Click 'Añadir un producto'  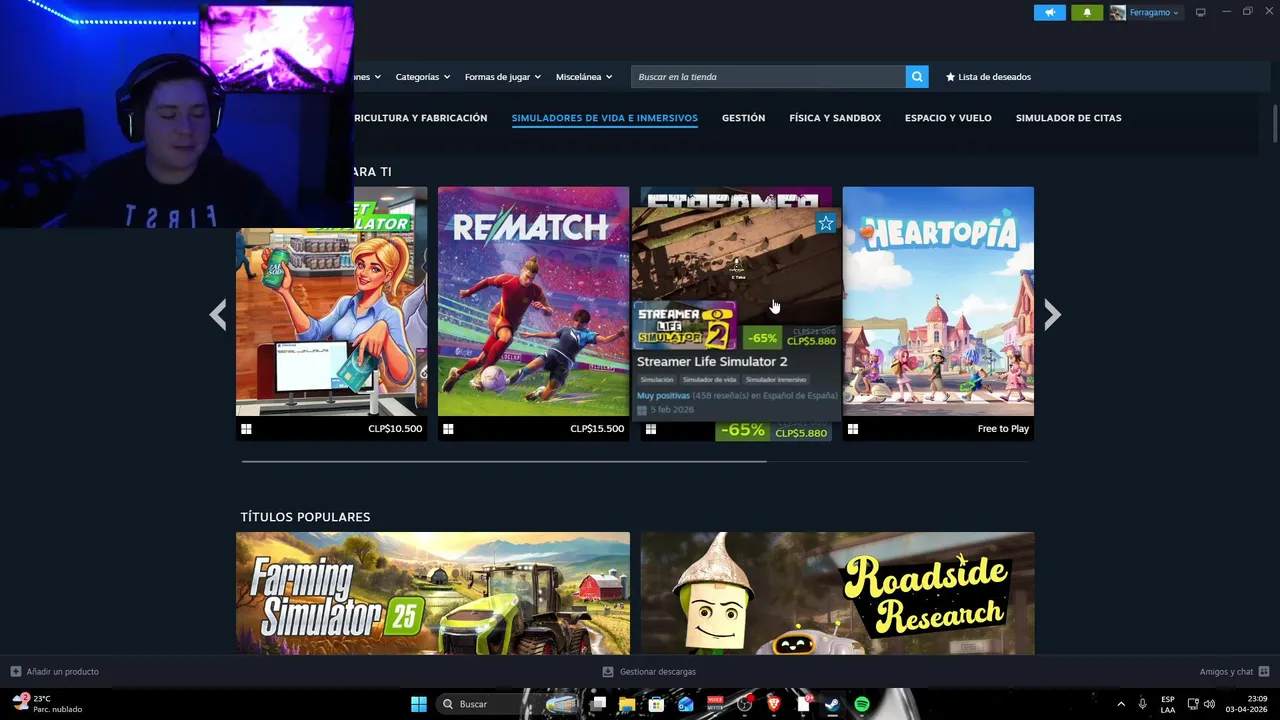55,672
